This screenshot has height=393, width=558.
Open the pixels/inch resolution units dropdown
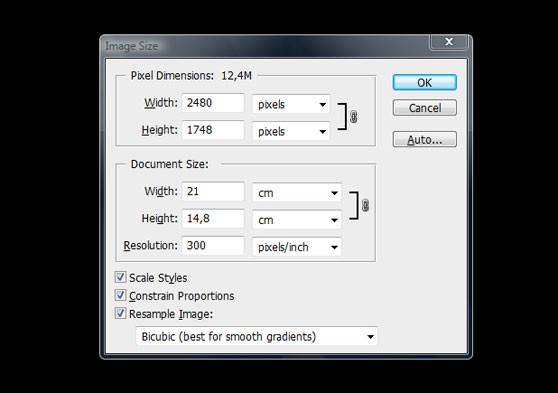tap(297, 247)
